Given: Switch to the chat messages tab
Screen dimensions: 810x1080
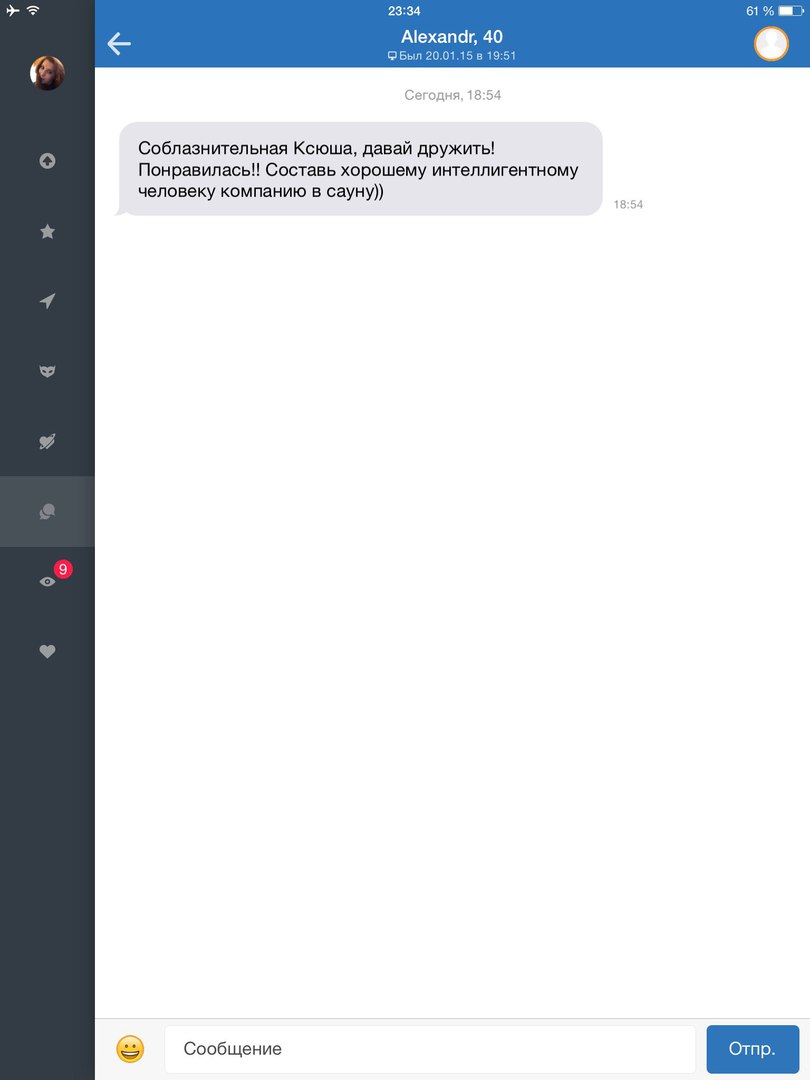Looking at the screenshot, I should click(x=47, y=511).
